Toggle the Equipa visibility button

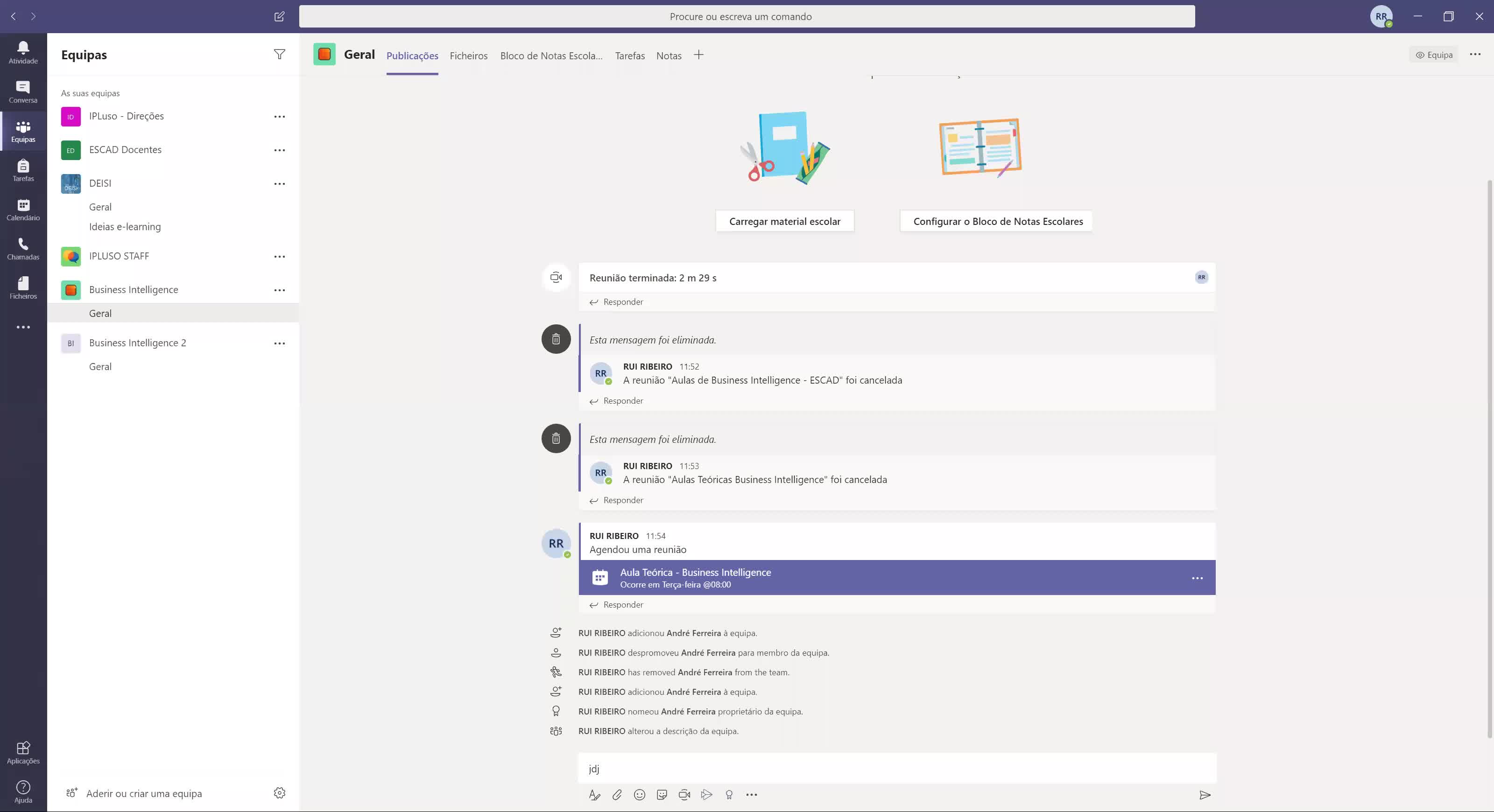point(1434,55)
